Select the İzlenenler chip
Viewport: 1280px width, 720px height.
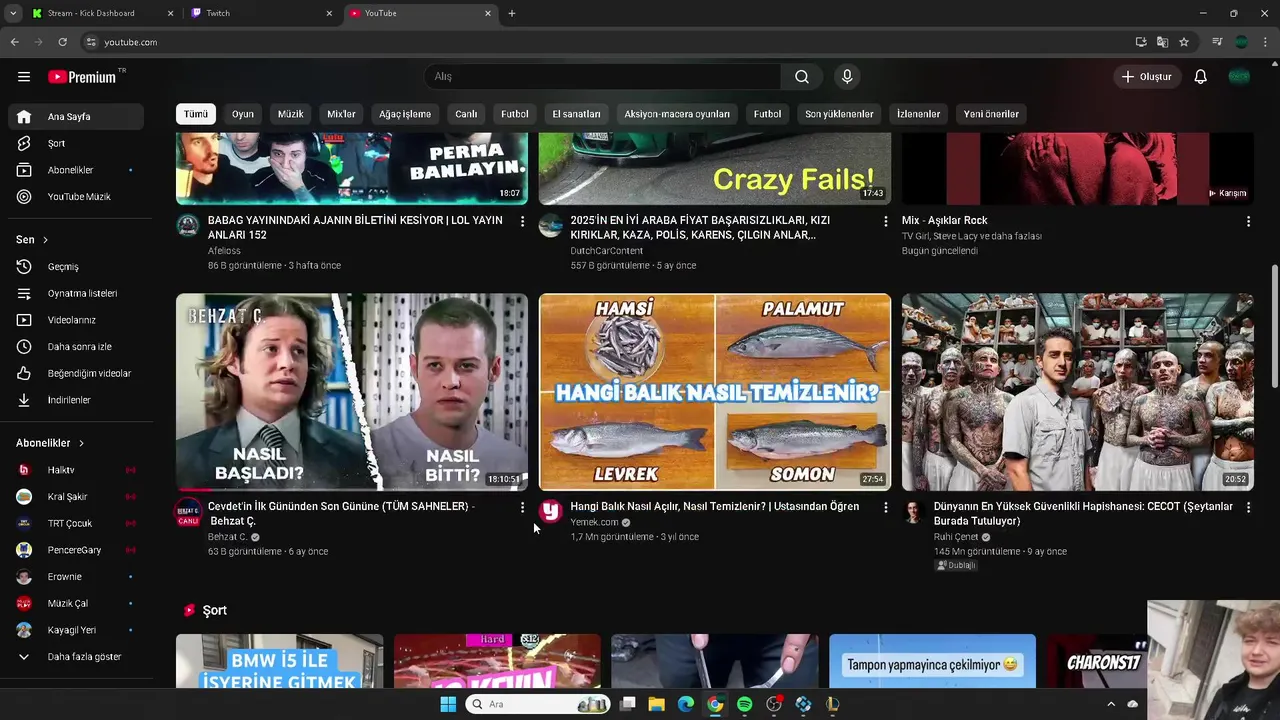[x=918, y=114]
